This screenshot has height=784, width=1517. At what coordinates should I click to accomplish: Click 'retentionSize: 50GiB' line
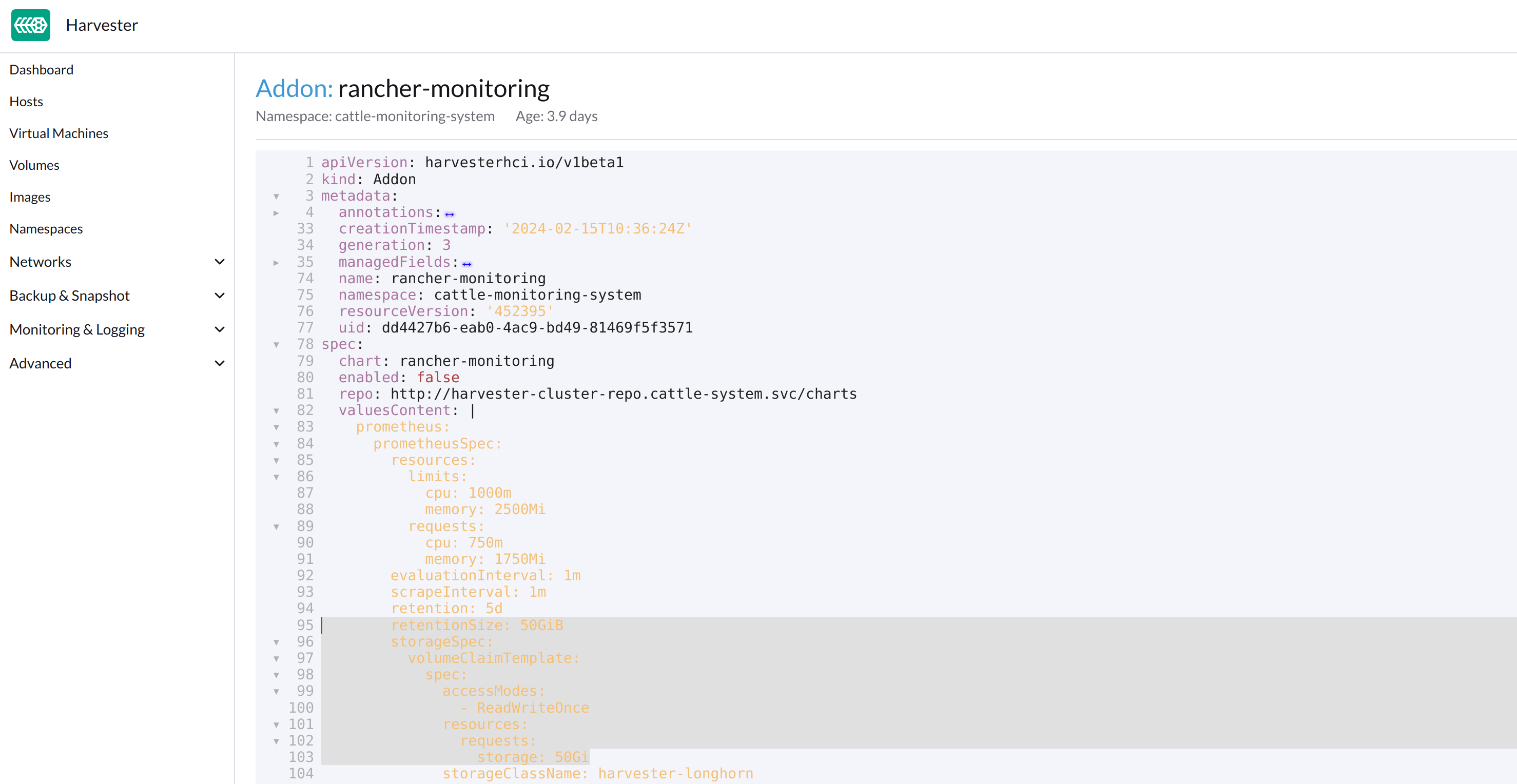tap(477, 625)
